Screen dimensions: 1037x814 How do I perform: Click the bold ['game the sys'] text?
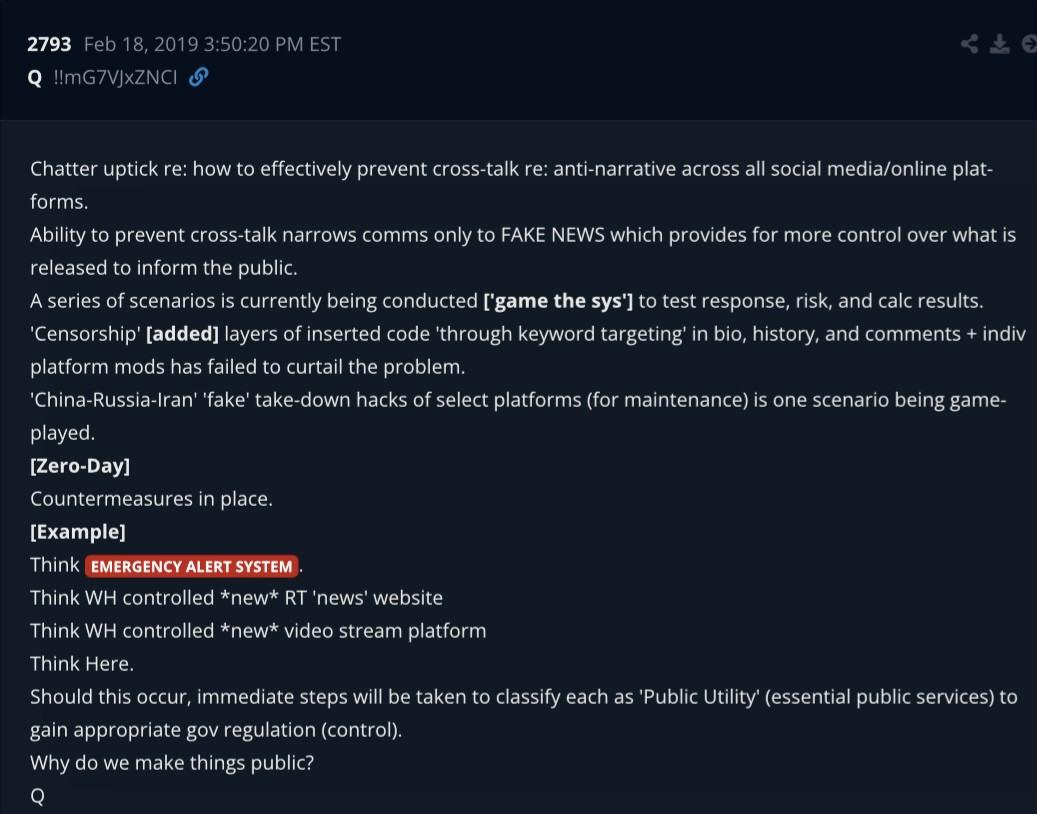(558, 301)
